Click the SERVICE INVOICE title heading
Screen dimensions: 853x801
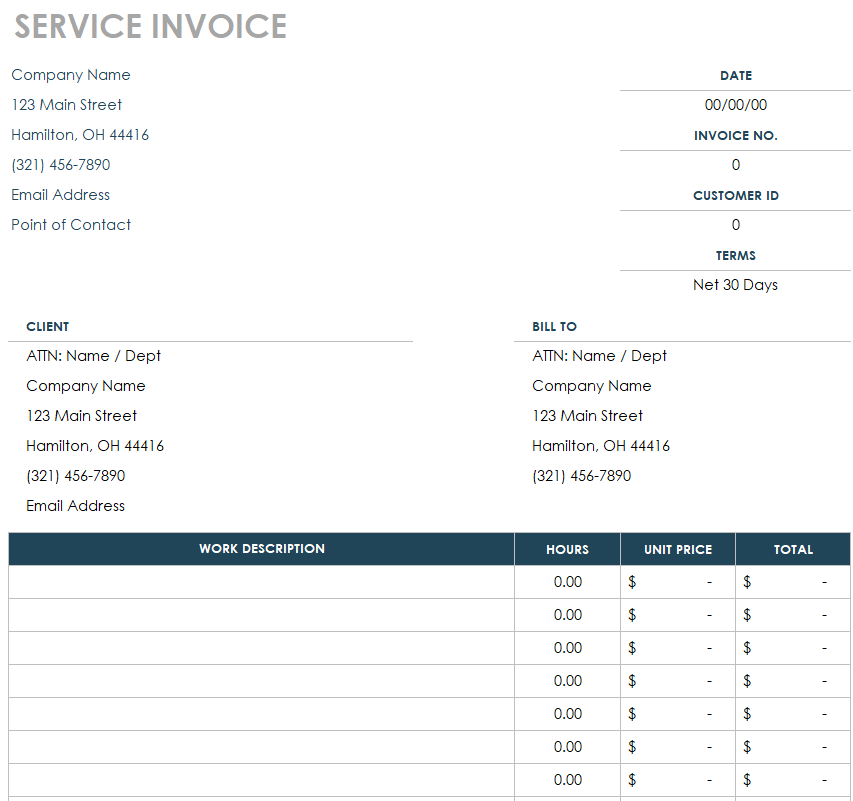(x=150, y=27)
